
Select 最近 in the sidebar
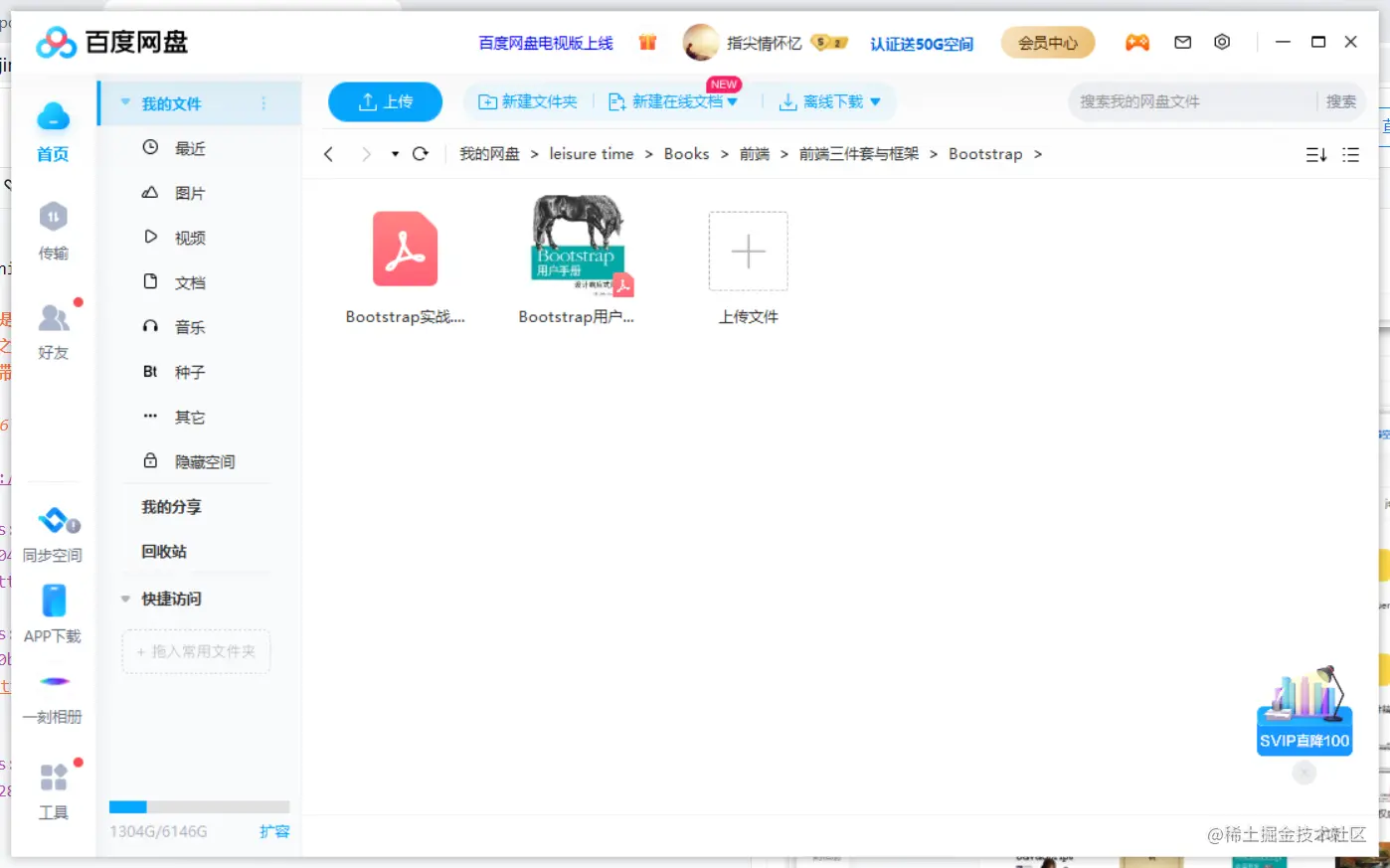tap(189, 148)
